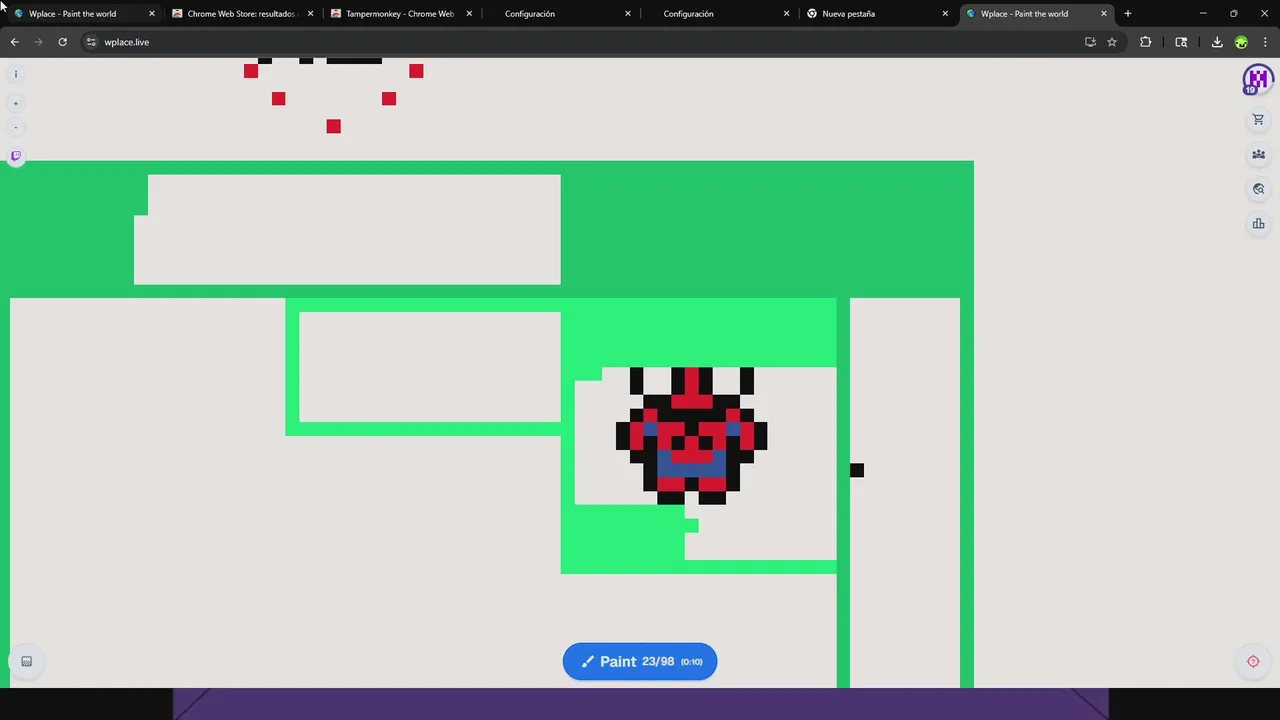This screenshot has height=720, width=1280.
Task: Open the green Chrome profile avatar
Action: pos(1241,42)
